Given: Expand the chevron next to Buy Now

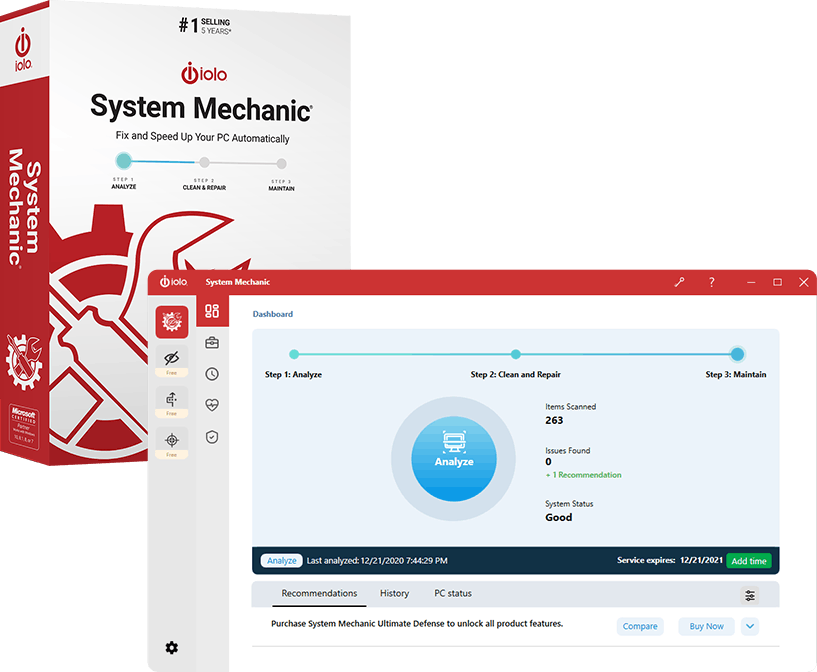Looking at the screenshot, I should click(750, 626).
